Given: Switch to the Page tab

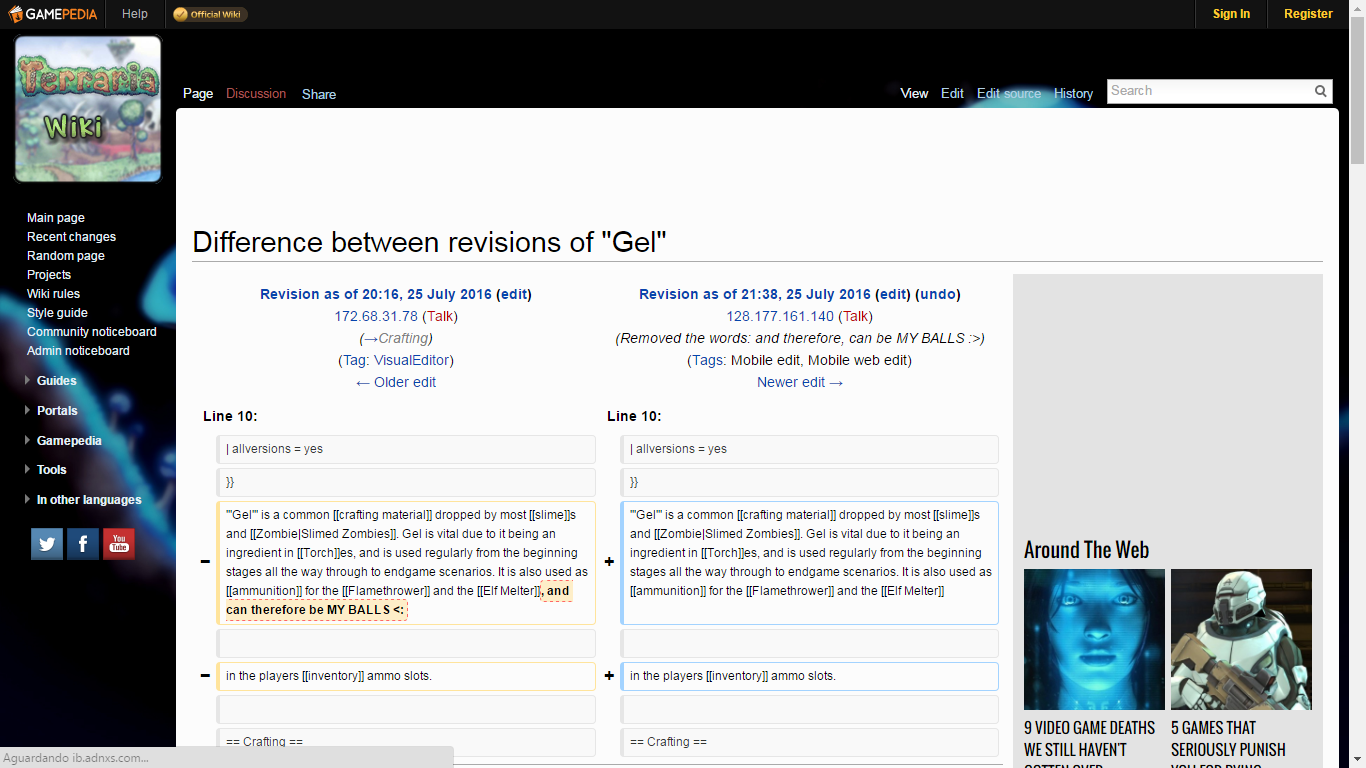Looking at the screenshot, I should point(198,93).
